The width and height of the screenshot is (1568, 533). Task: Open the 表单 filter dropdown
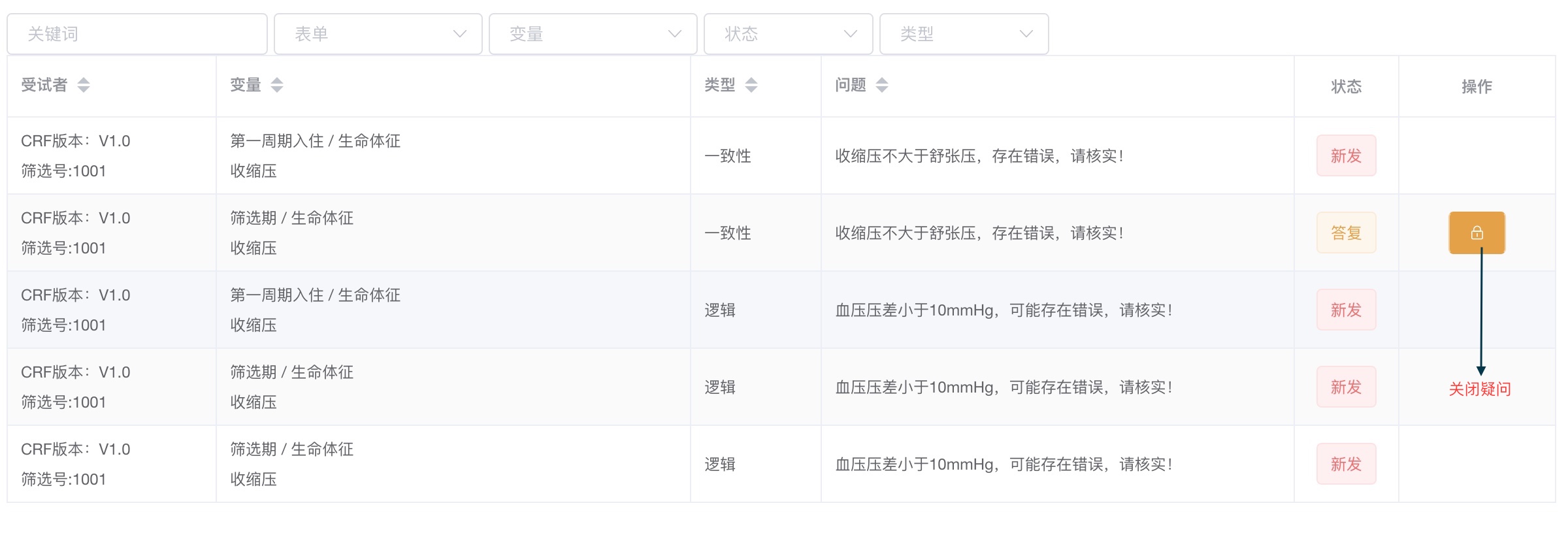378,33
